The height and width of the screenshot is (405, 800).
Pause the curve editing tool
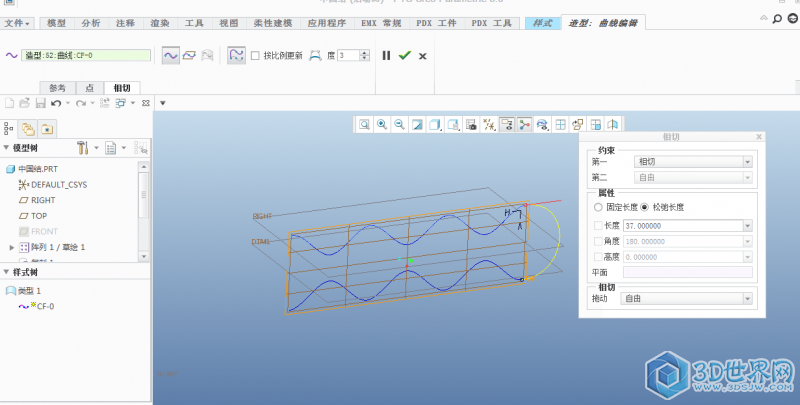click(386, 56)
